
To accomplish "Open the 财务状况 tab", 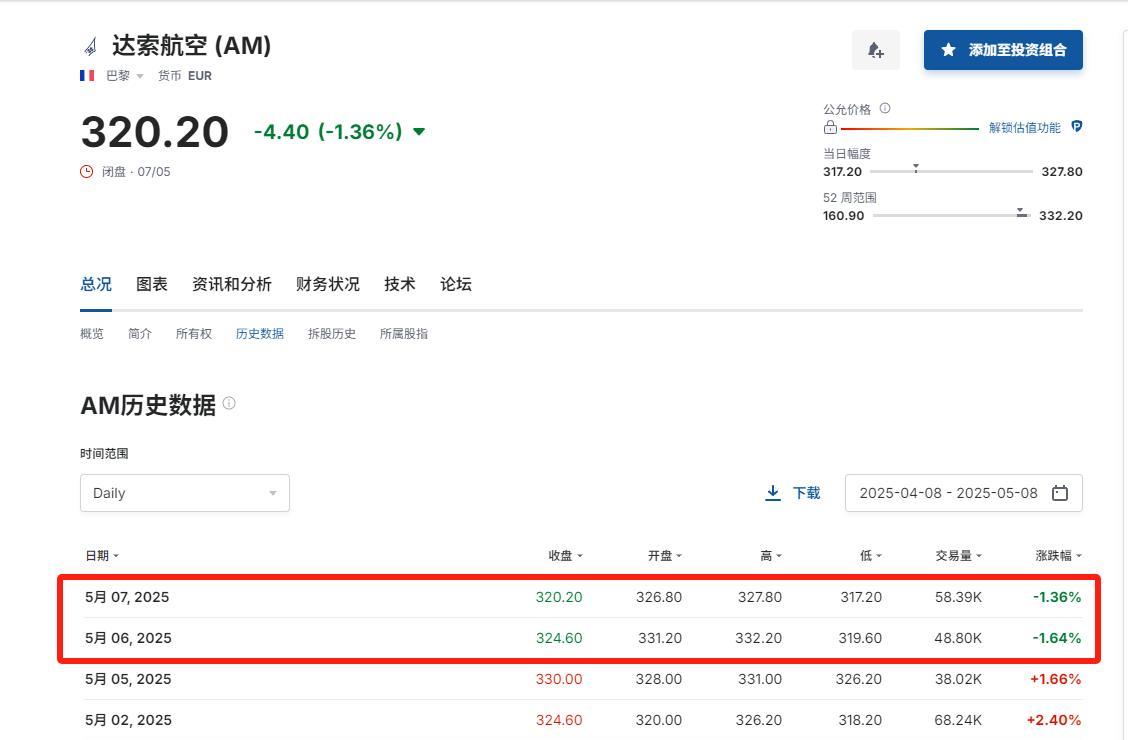I will [327, 284].
